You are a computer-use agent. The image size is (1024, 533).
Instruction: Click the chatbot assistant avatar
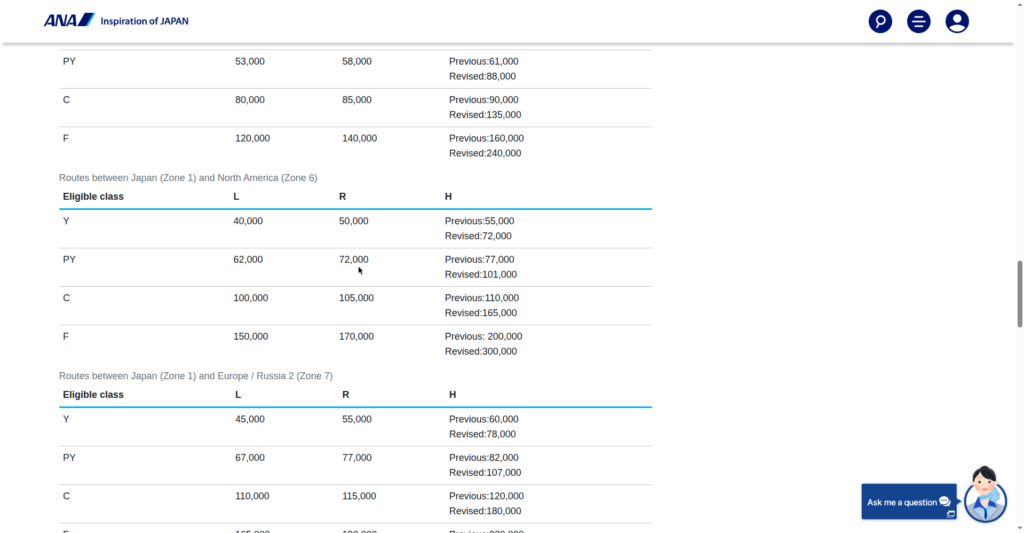coord(985,495)
